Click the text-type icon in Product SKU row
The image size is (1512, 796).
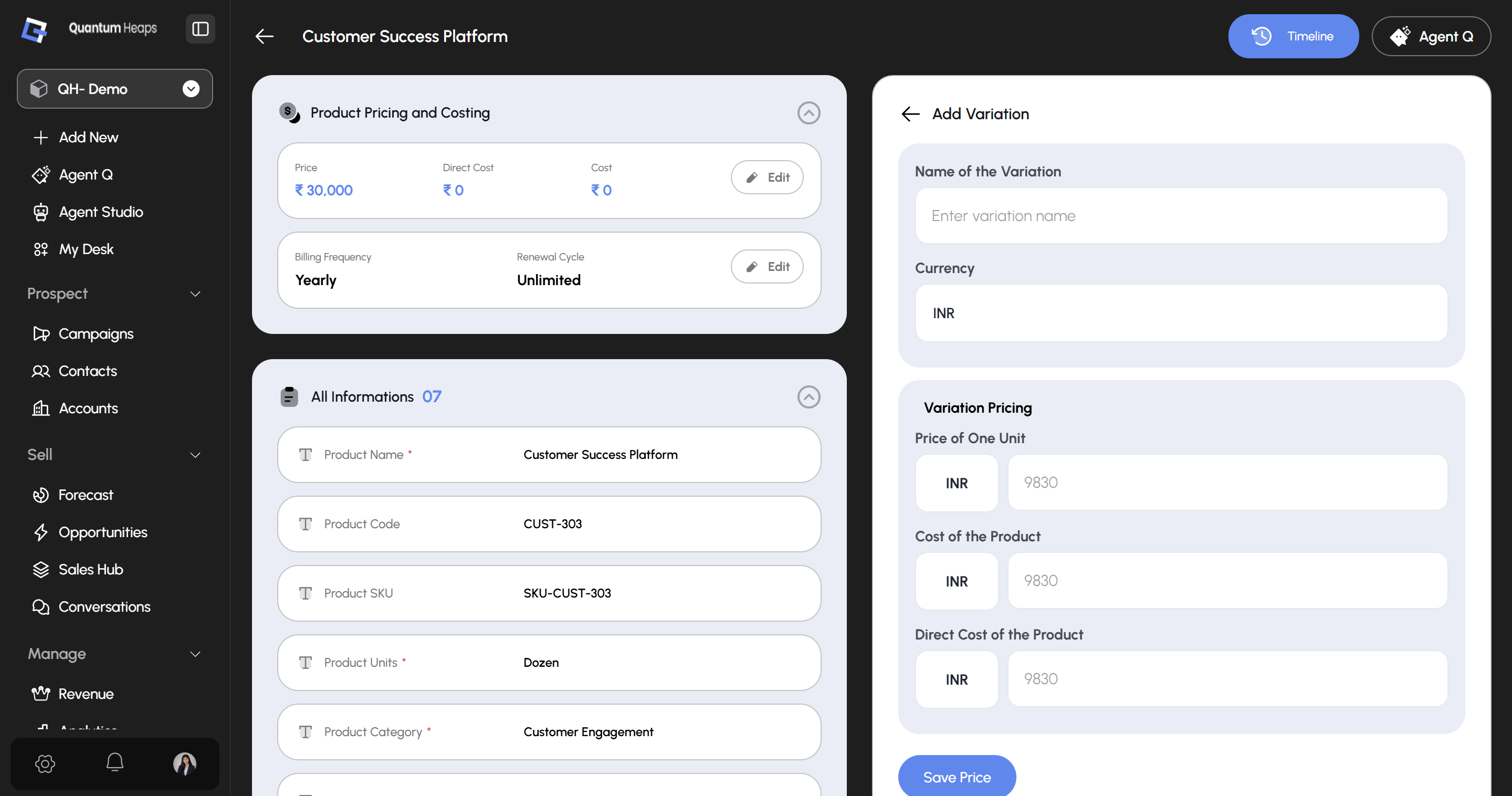(x=305, y=593)
